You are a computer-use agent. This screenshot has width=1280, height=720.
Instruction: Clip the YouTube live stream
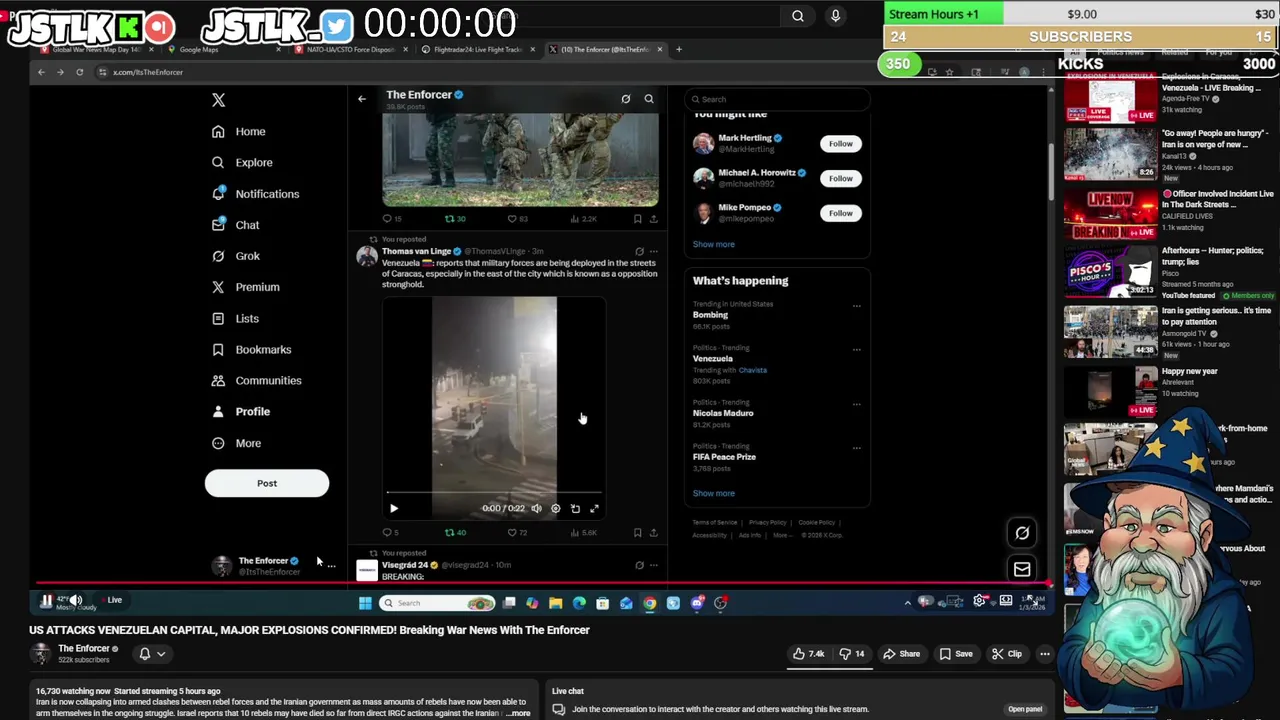(x=1006, y=654)
